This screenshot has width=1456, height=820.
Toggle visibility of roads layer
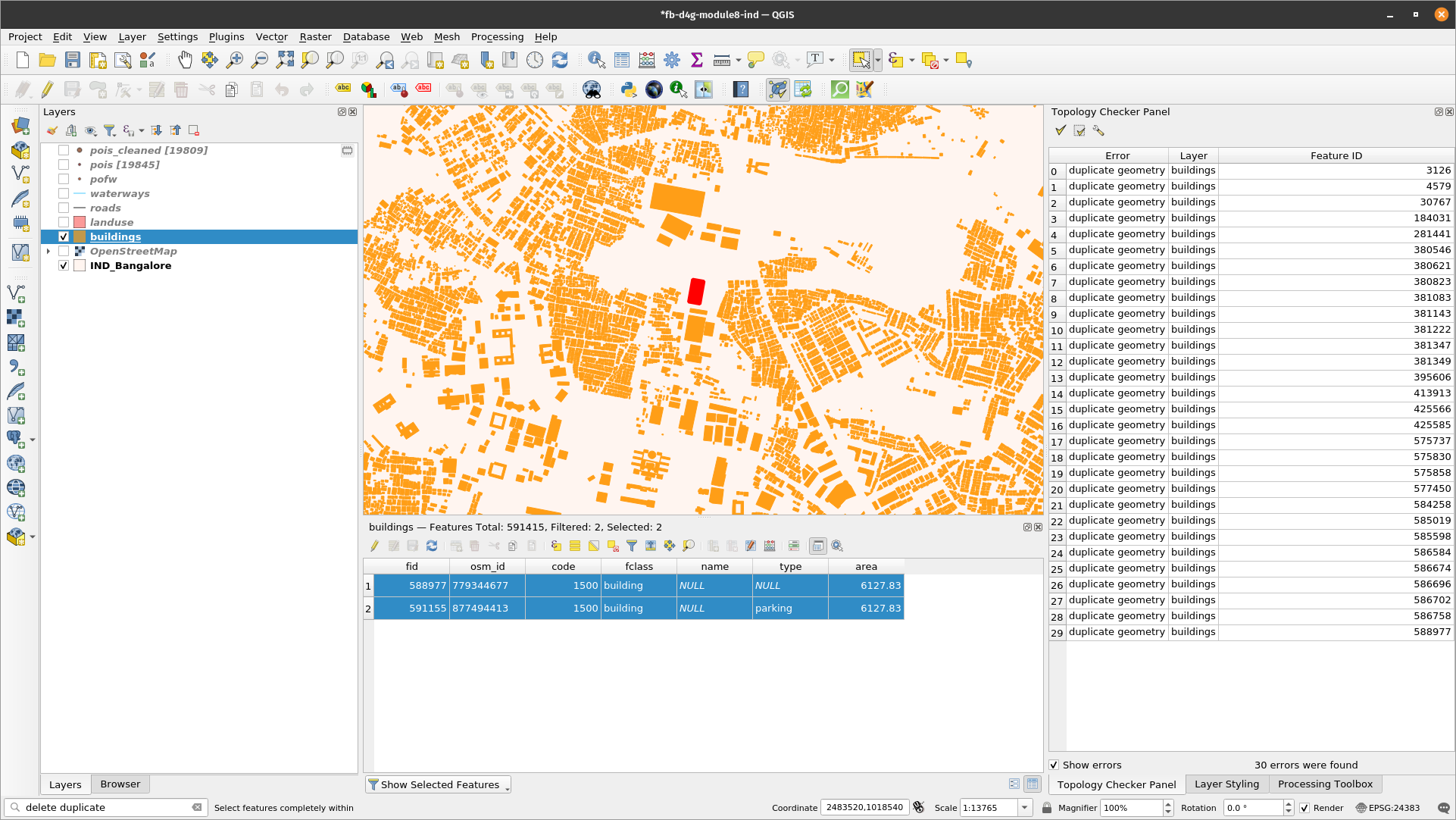[64, 208]
